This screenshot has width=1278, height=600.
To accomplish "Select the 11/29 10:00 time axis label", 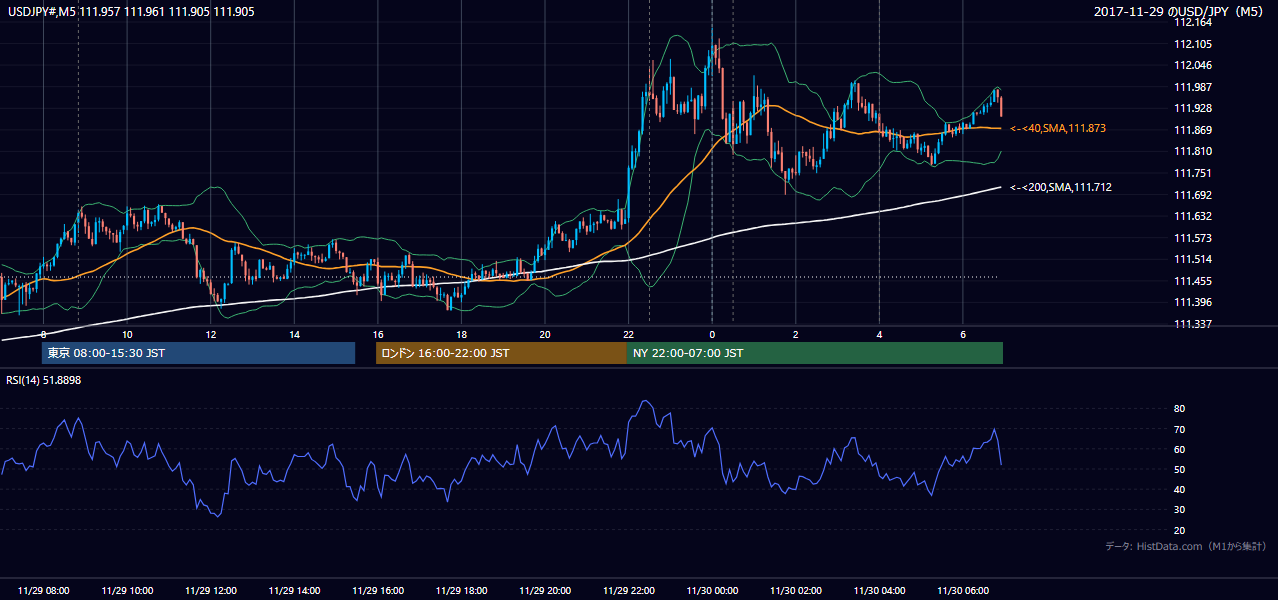I will tap(127, 591).
